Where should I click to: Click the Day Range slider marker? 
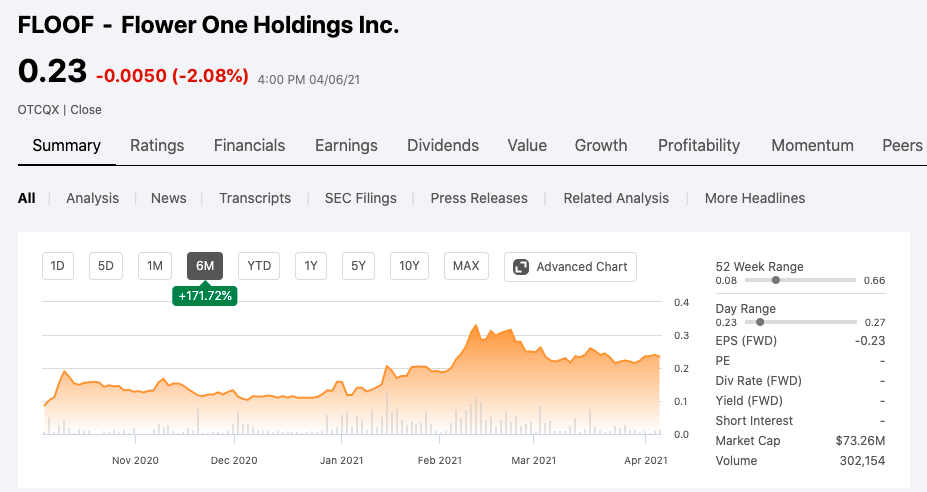pos(761,322)
